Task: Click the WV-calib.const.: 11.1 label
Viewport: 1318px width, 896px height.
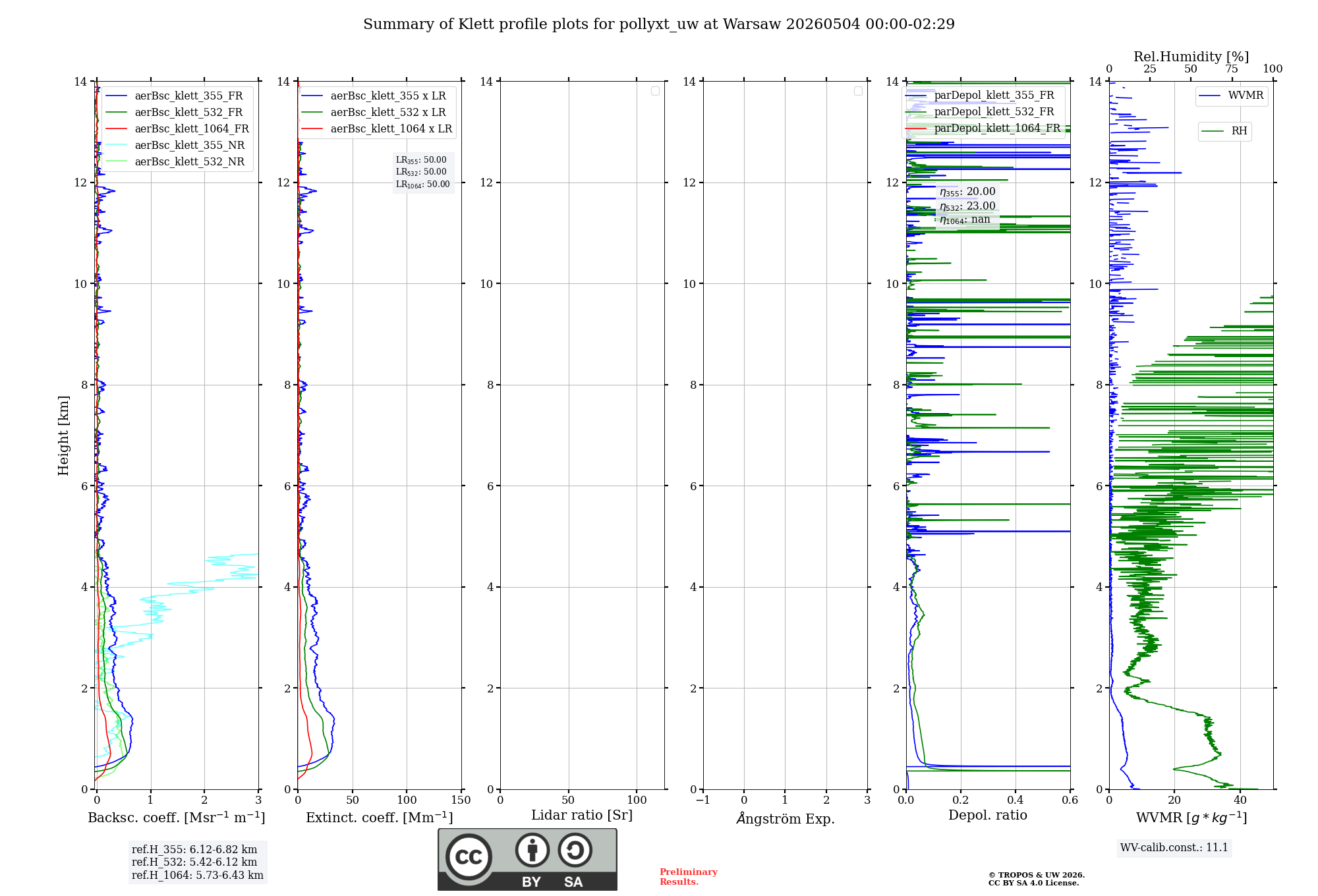Action: point(1174,848)
